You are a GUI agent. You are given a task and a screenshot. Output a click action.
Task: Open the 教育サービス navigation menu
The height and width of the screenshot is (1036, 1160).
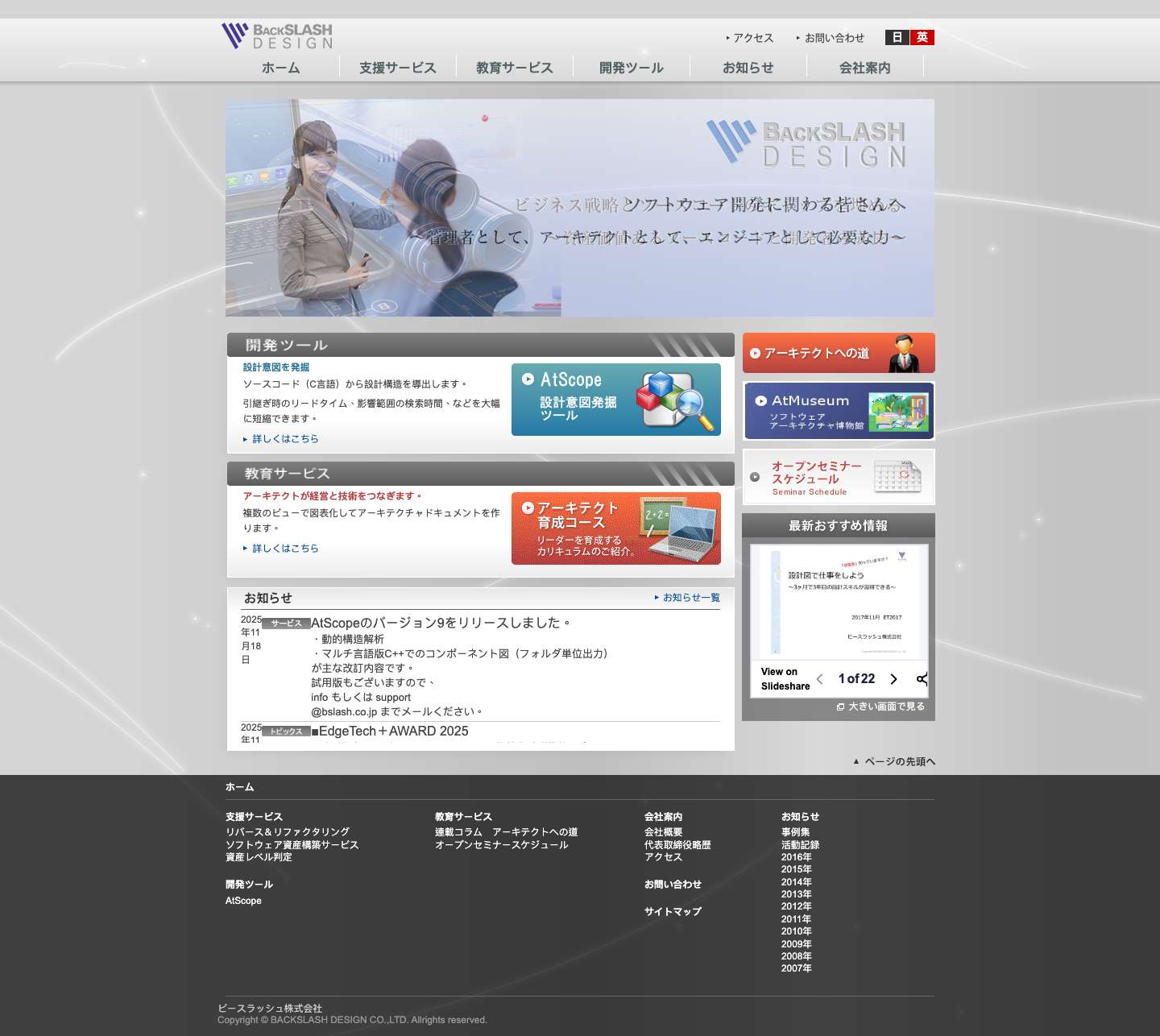514,68
